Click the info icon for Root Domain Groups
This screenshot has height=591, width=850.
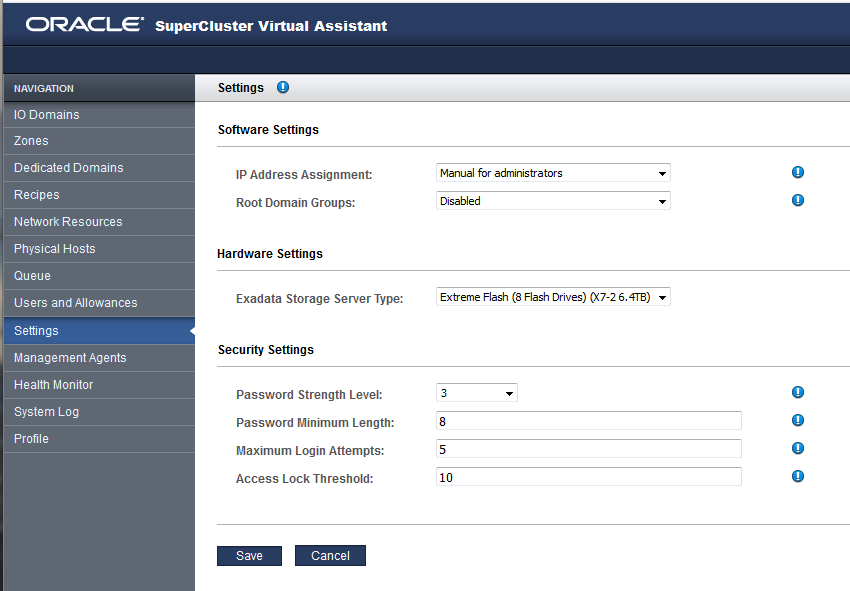click(797, 200)
